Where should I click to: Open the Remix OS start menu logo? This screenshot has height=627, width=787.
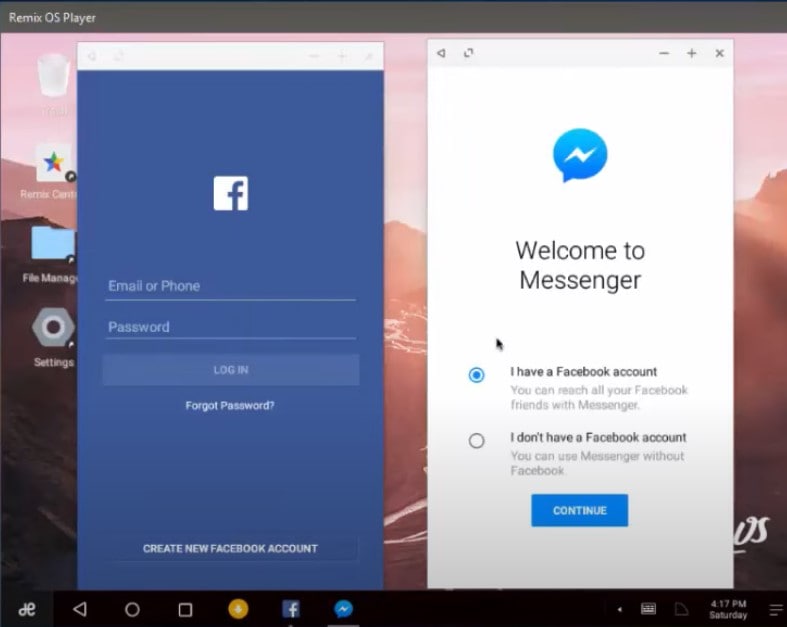(x=27, y=609)
